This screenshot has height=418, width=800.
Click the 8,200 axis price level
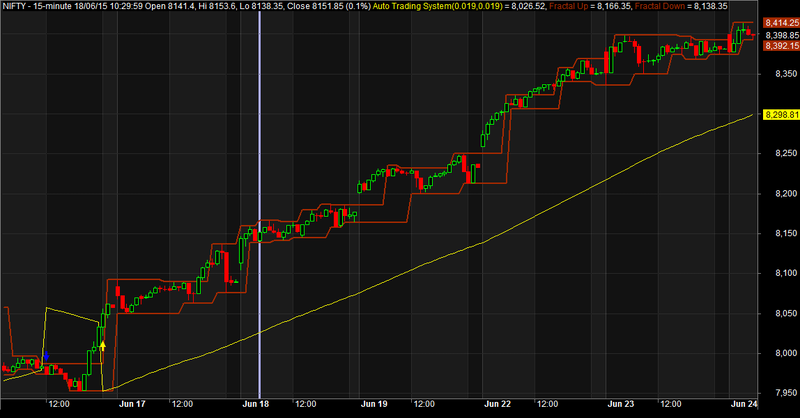[786, 194]
